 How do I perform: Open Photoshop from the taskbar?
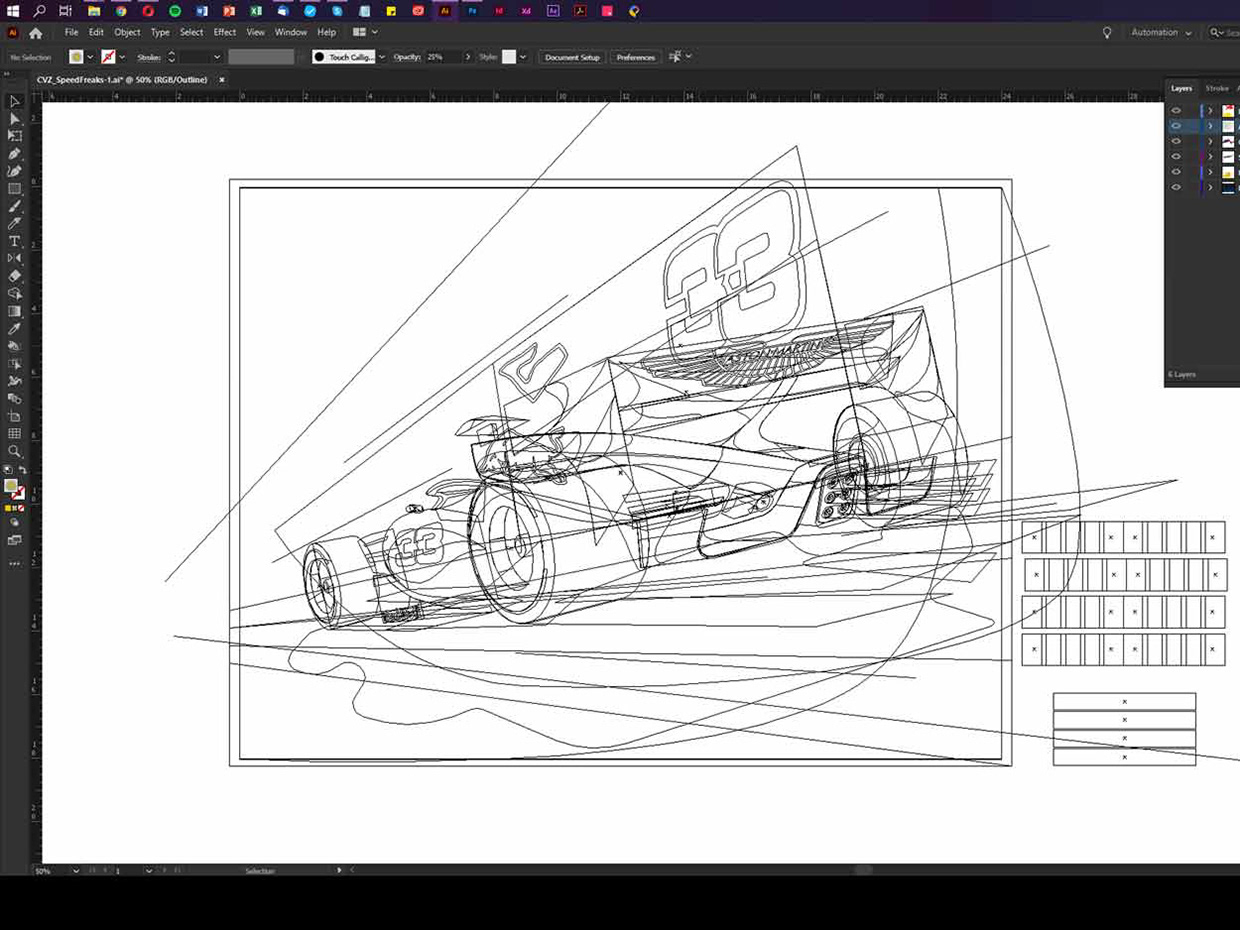tap(472, 11)
